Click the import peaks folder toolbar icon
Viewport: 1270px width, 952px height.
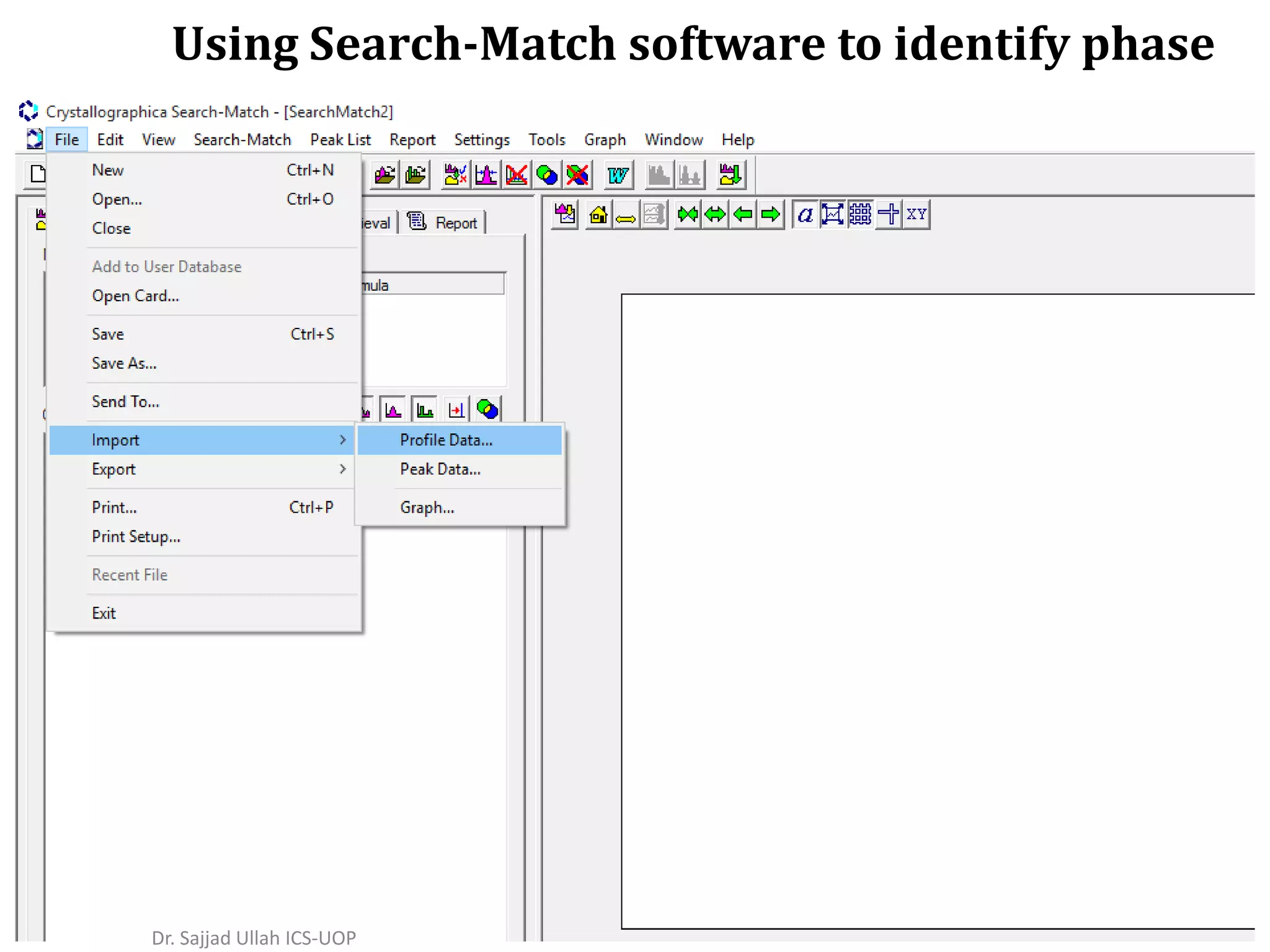[415, 175]
